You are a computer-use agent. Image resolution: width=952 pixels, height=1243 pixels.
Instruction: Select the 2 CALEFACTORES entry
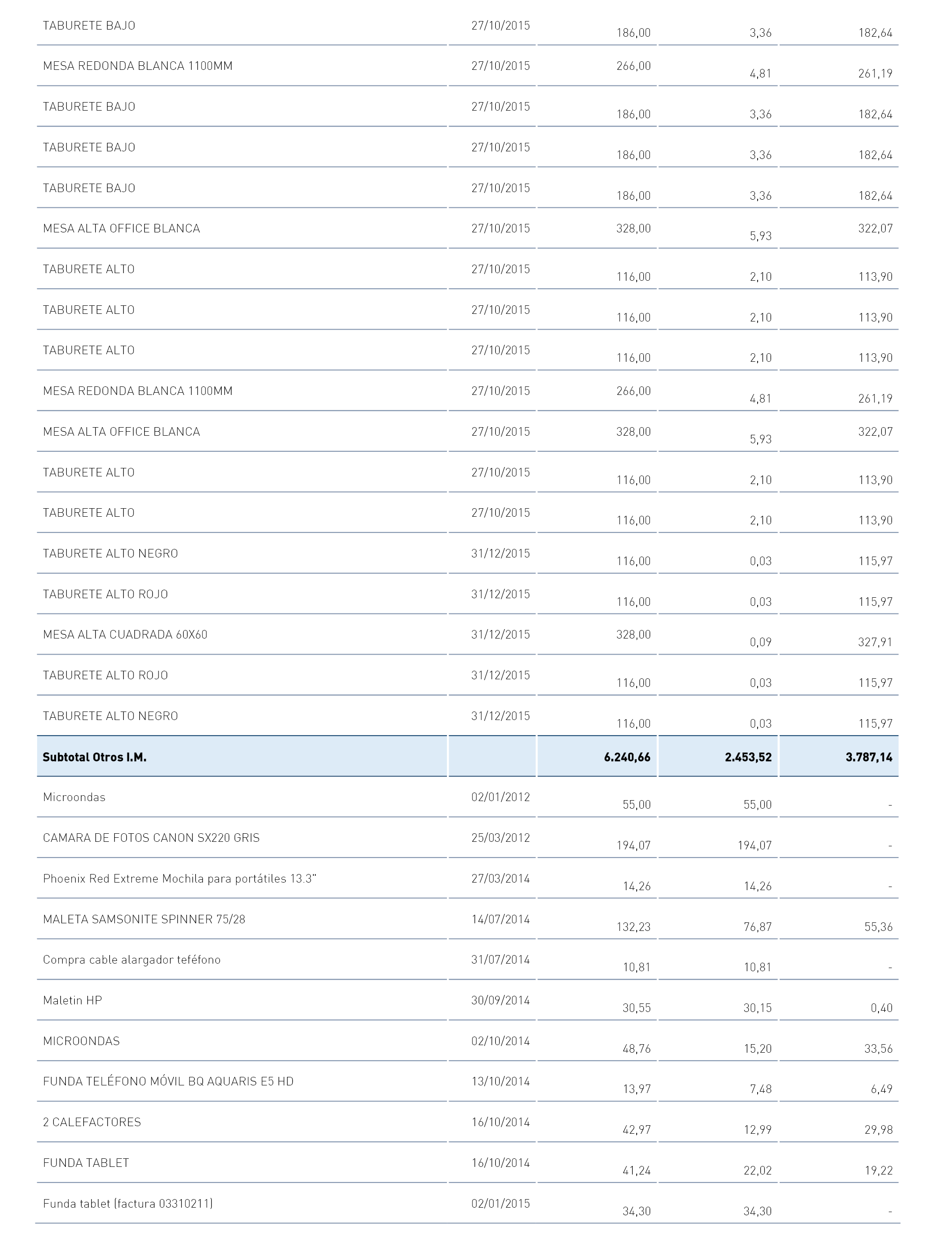(92, 1122)
